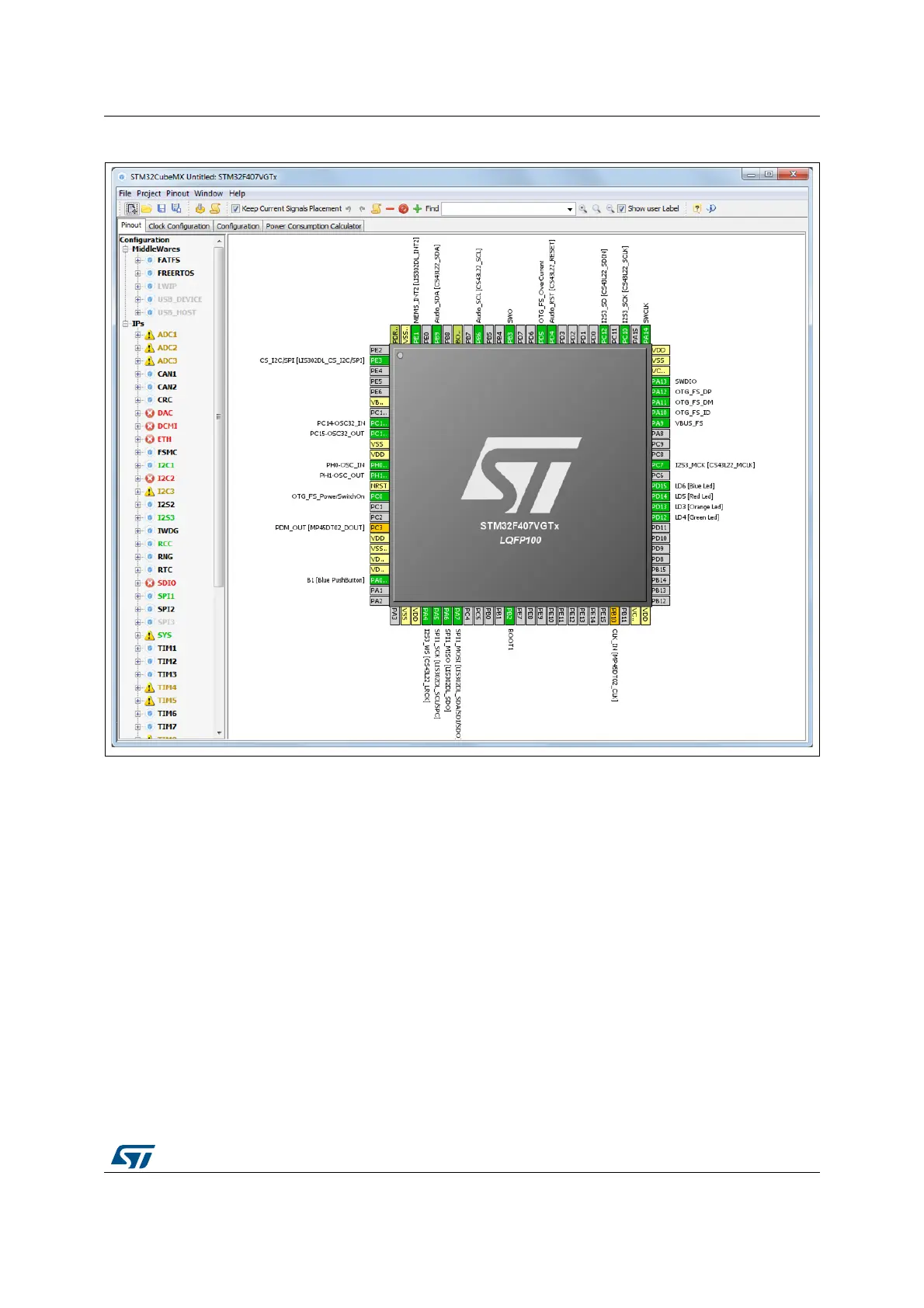Expand the RCC tree node

(x=138, y=544)
